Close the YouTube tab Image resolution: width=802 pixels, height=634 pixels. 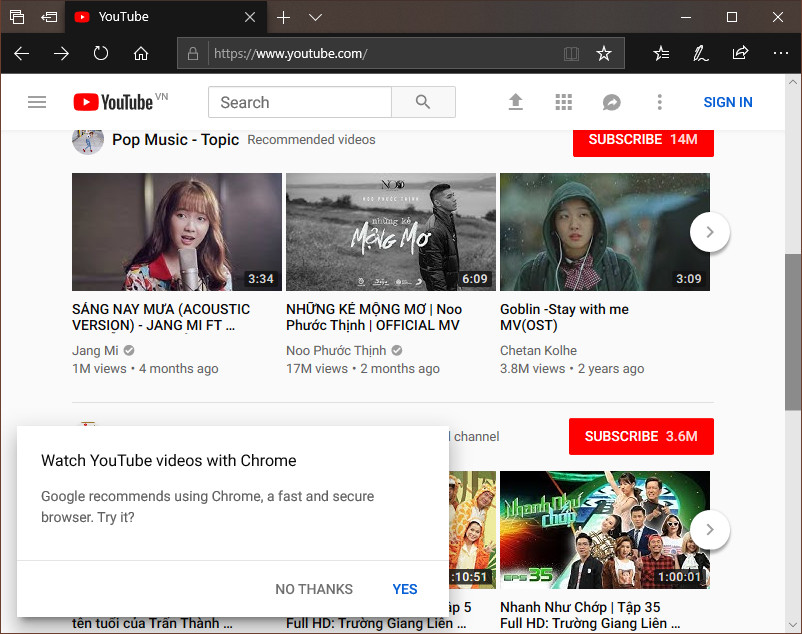250,17
